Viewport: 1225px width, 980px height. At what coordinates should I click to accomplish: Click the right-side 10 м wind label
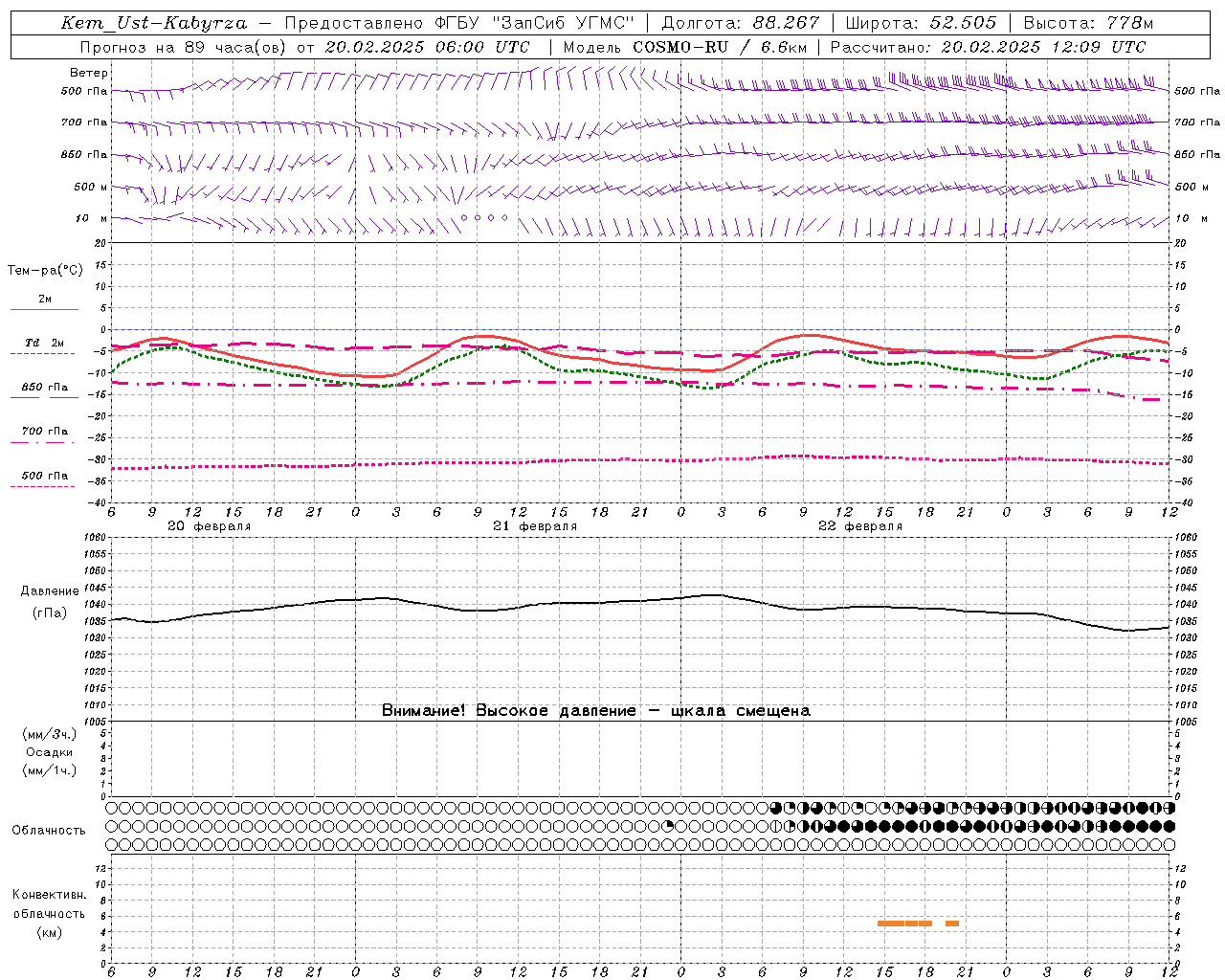click(1190, 218)
